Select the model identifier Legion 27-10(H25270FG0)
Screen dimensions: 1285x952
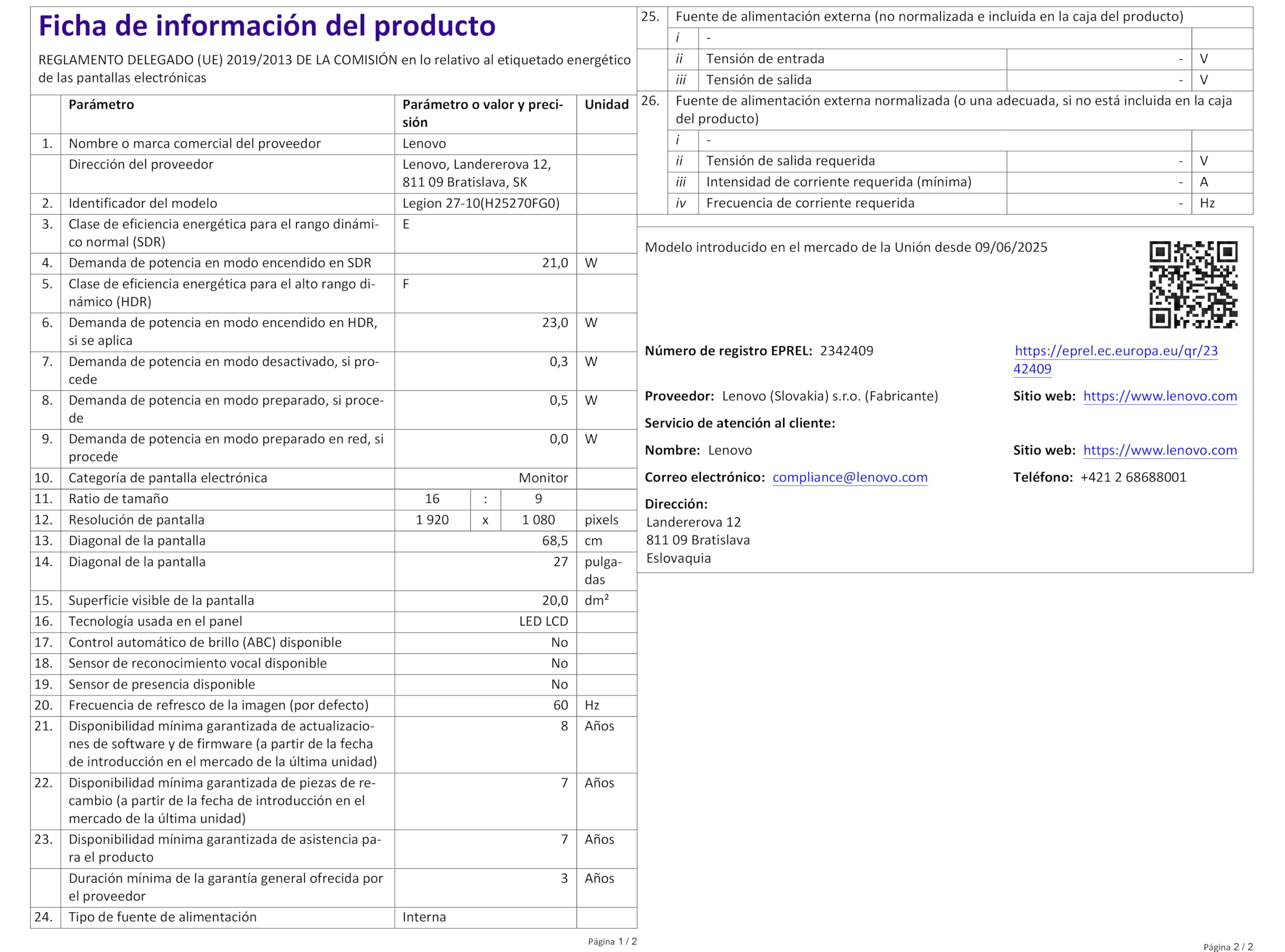480,203
